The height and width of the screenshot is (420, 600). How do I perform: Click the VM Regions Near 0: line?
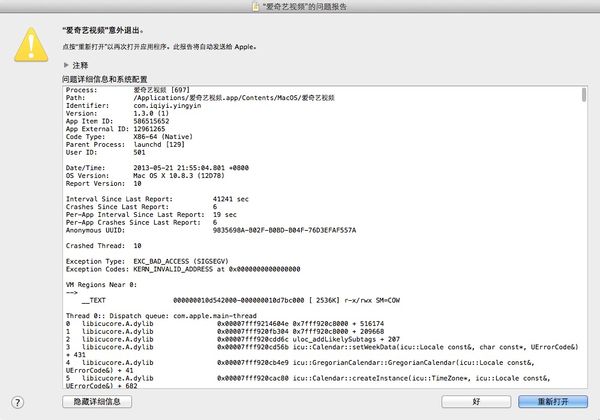pyautogui.click(x=101, y=285)
